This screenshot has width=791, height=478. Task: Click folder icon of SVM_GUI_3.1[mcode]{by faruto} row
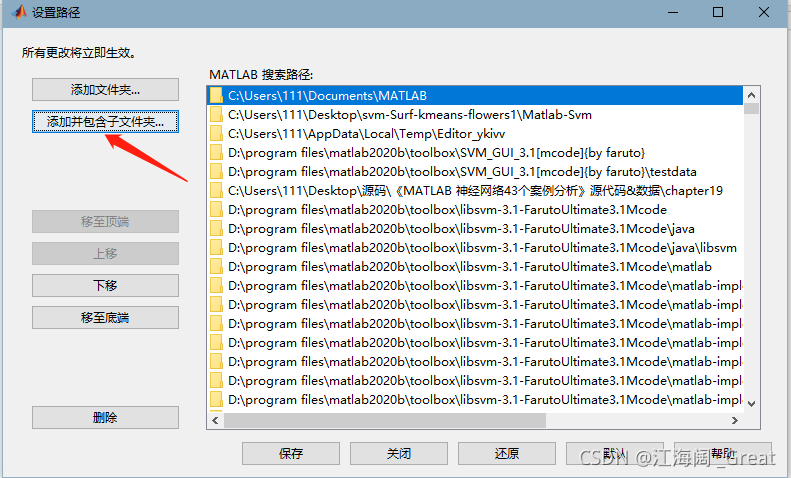(x=216, y=153)
